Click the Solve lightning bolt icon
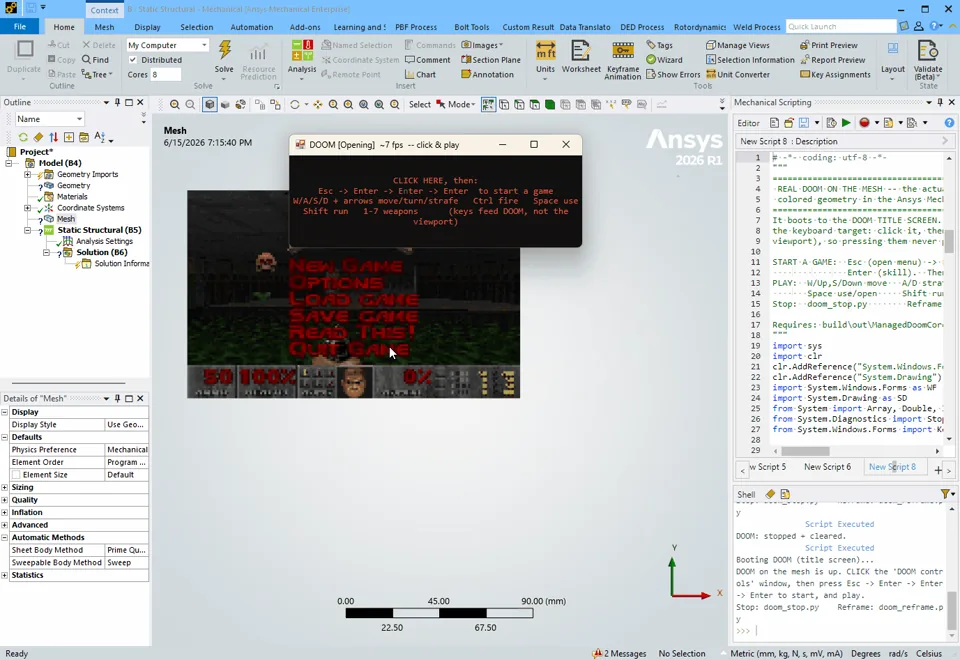The width and height of the screenshot is (960, 660). [x=224, y=50]
